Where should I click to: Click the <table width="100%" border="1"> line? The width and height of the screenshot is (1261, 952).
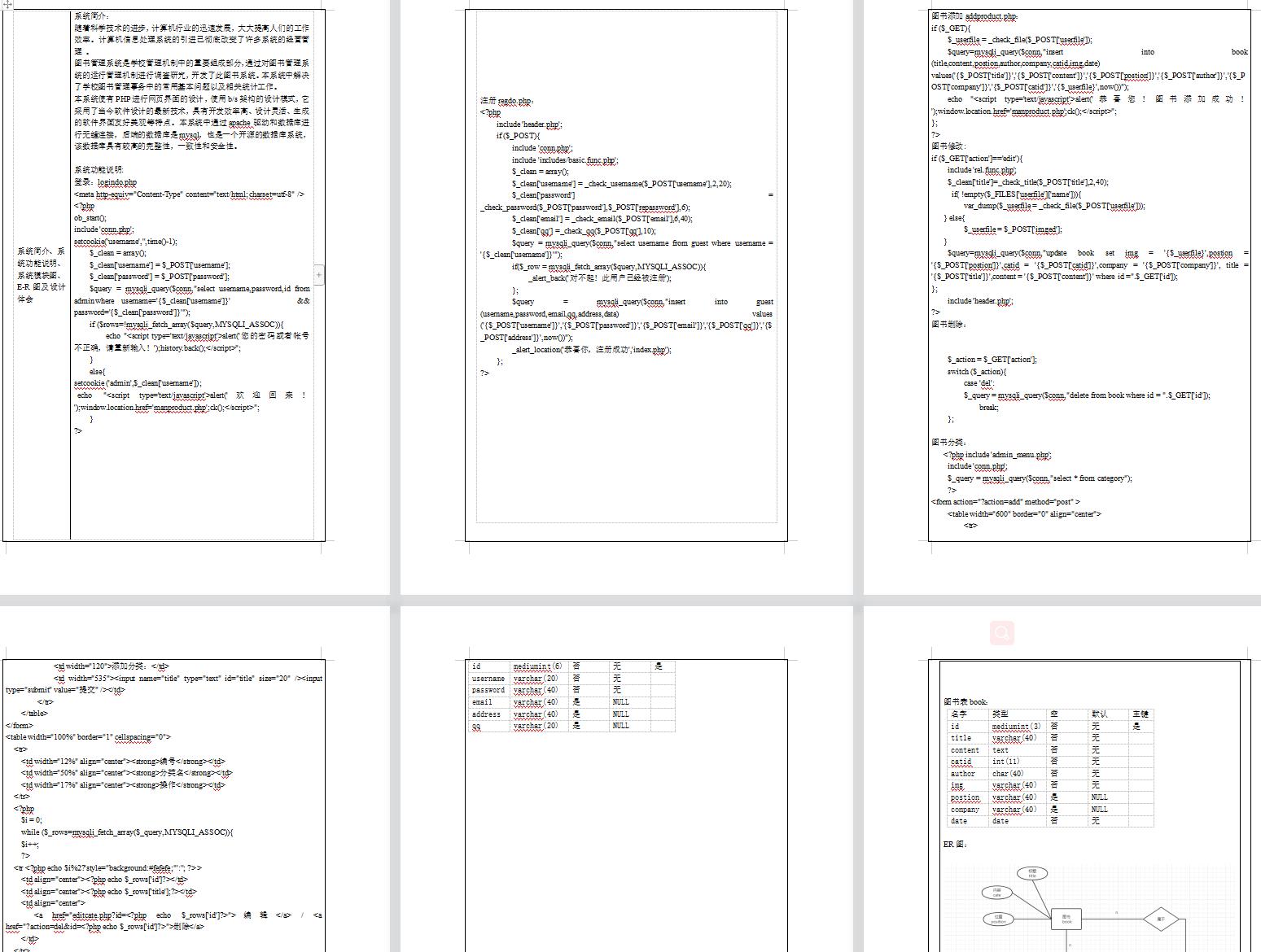(89, 737)
